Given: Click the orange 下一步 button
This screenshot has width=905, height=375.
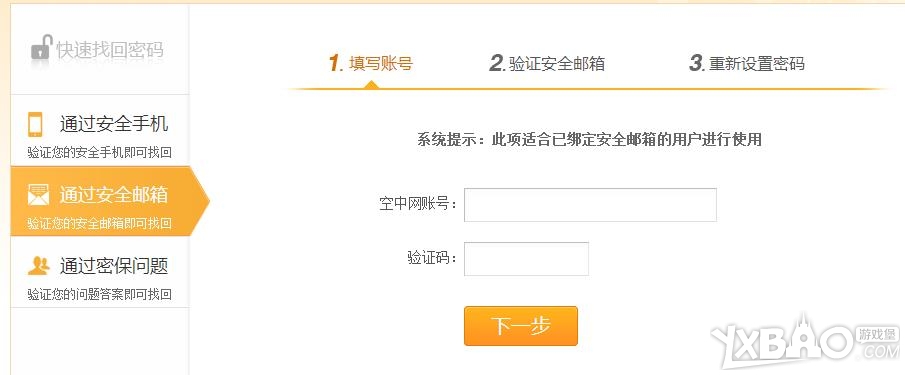Looking at the screenshot, I should click(521, 326).
